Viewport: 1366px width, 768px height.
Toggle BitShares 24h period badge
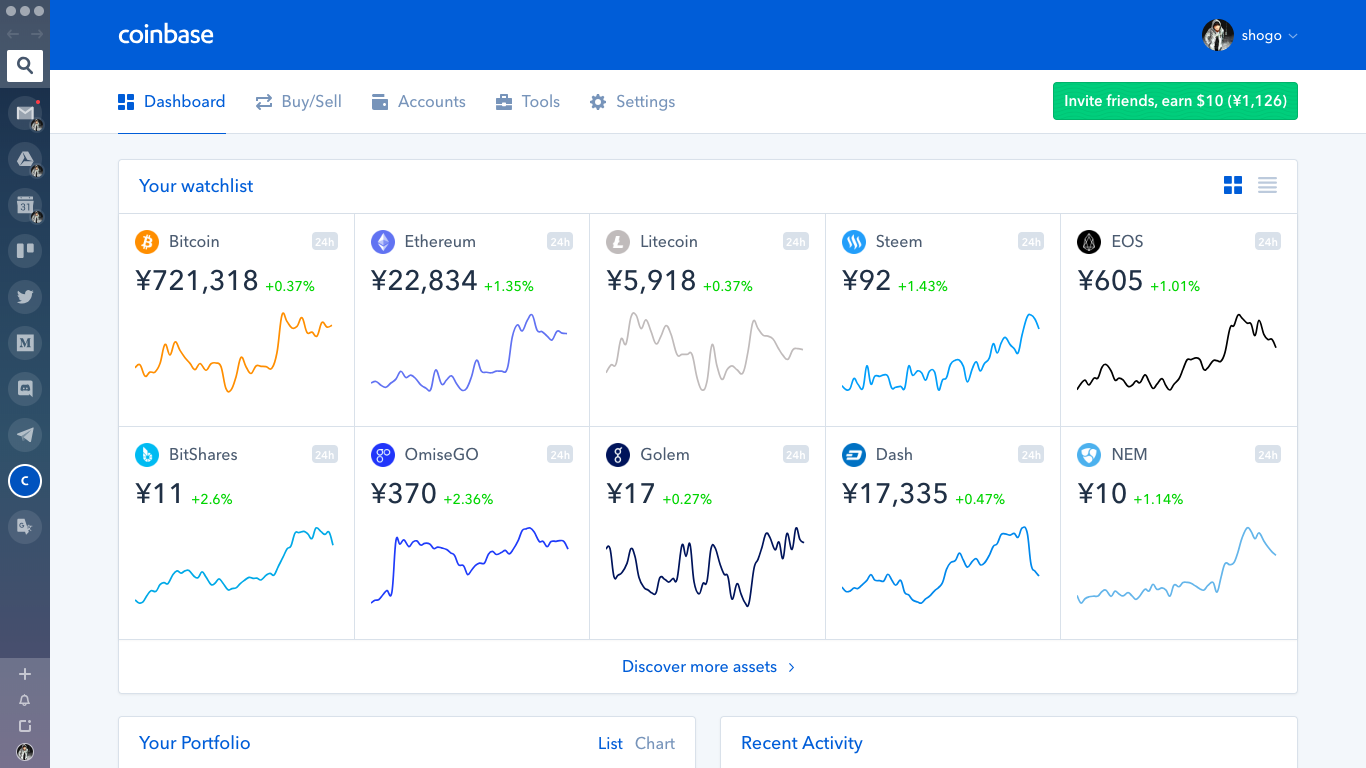pyautogui.click(x=324, y=455)
